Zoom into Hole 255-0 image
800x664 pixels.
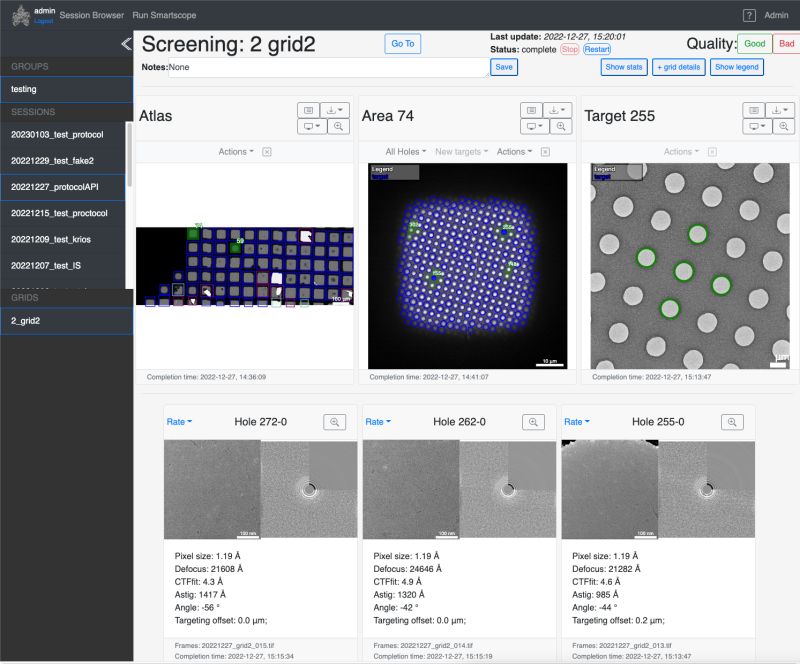point(732,422)
